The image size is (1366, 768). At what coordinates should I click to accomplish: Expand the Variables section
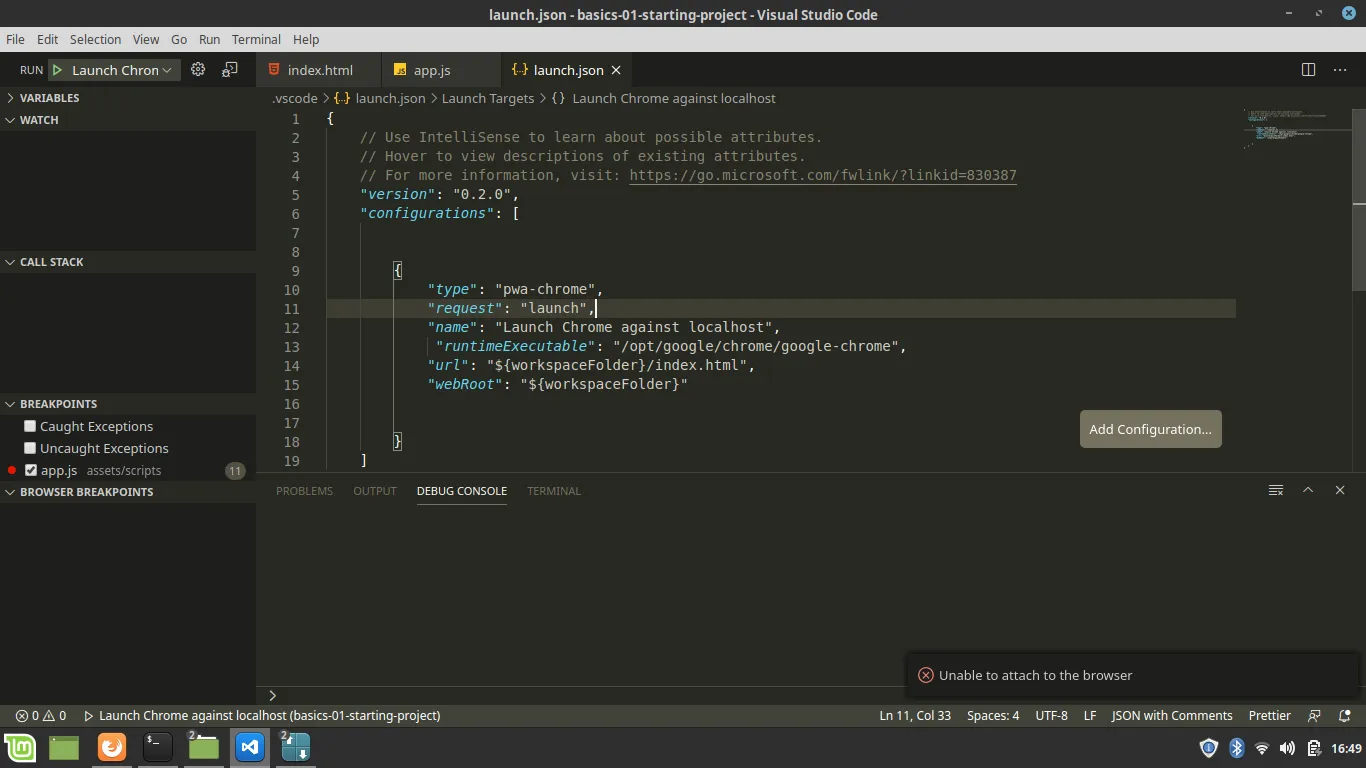[49, 98]
